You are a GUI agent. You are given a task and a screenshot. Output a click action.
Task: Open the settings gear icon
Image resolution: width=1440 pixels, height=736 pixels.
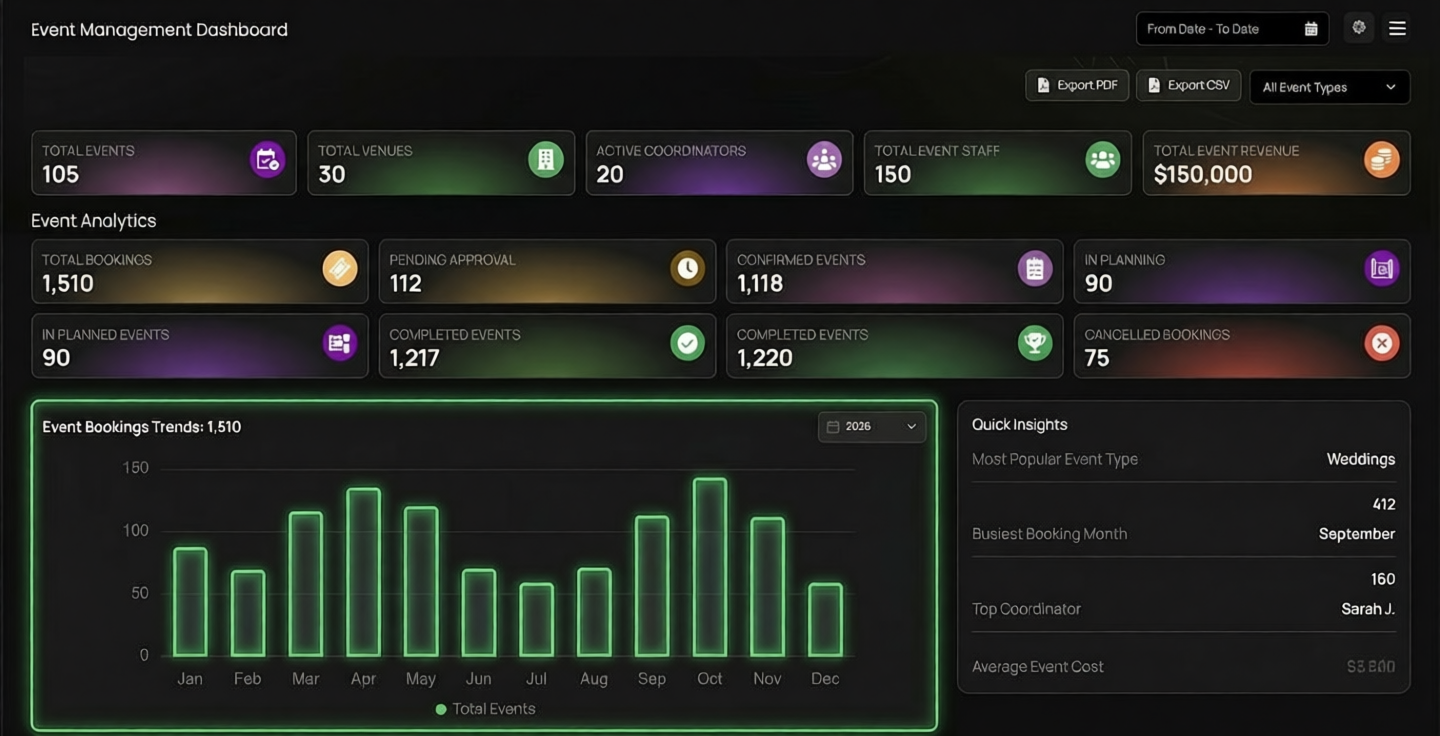click(1359, 28)
